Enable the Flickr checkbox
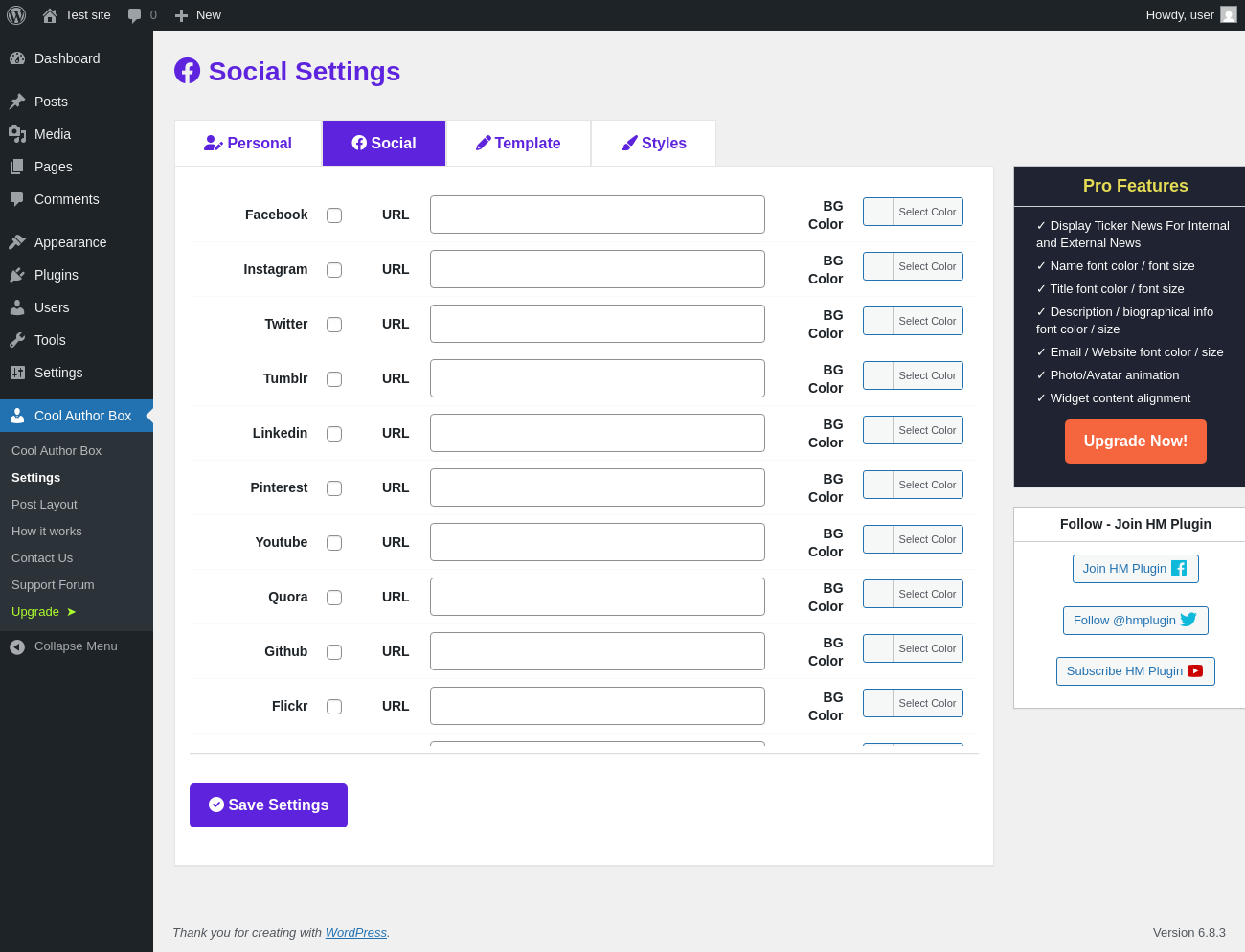 click(334, 707)
